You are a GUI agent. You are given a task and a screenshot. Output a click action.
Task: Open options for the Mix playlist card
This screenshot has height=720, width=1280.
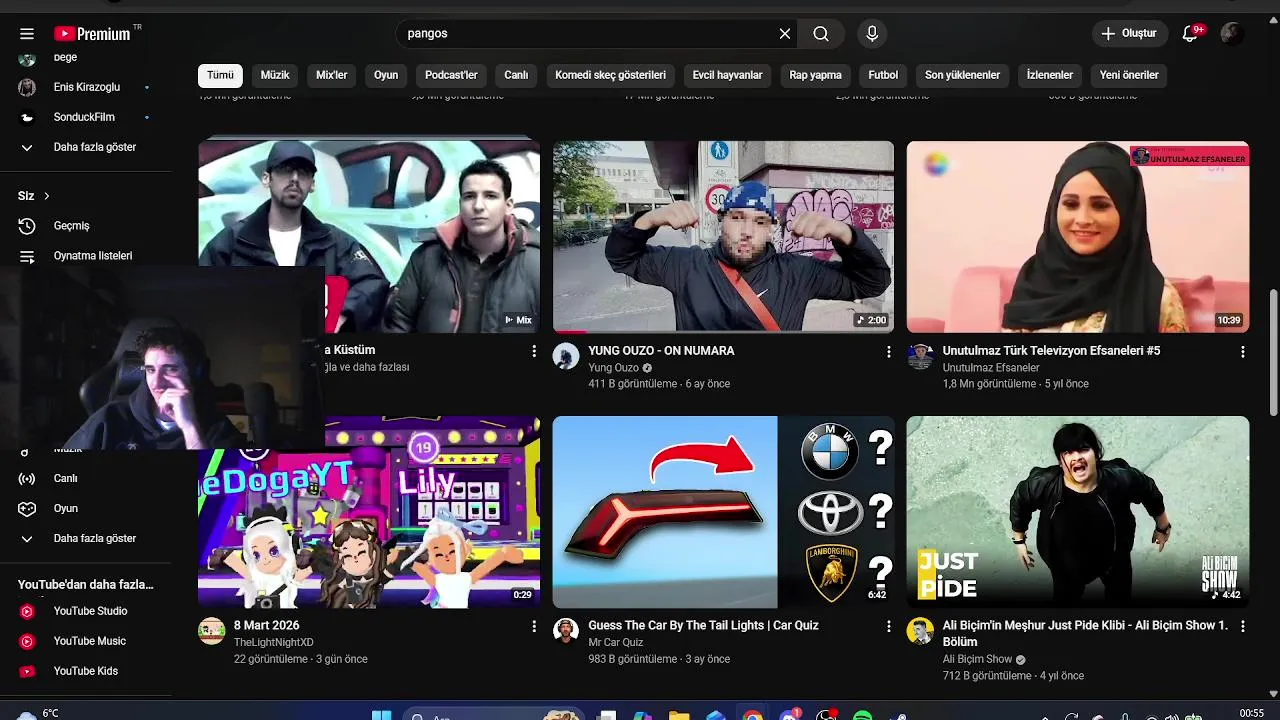click(534, 352)
